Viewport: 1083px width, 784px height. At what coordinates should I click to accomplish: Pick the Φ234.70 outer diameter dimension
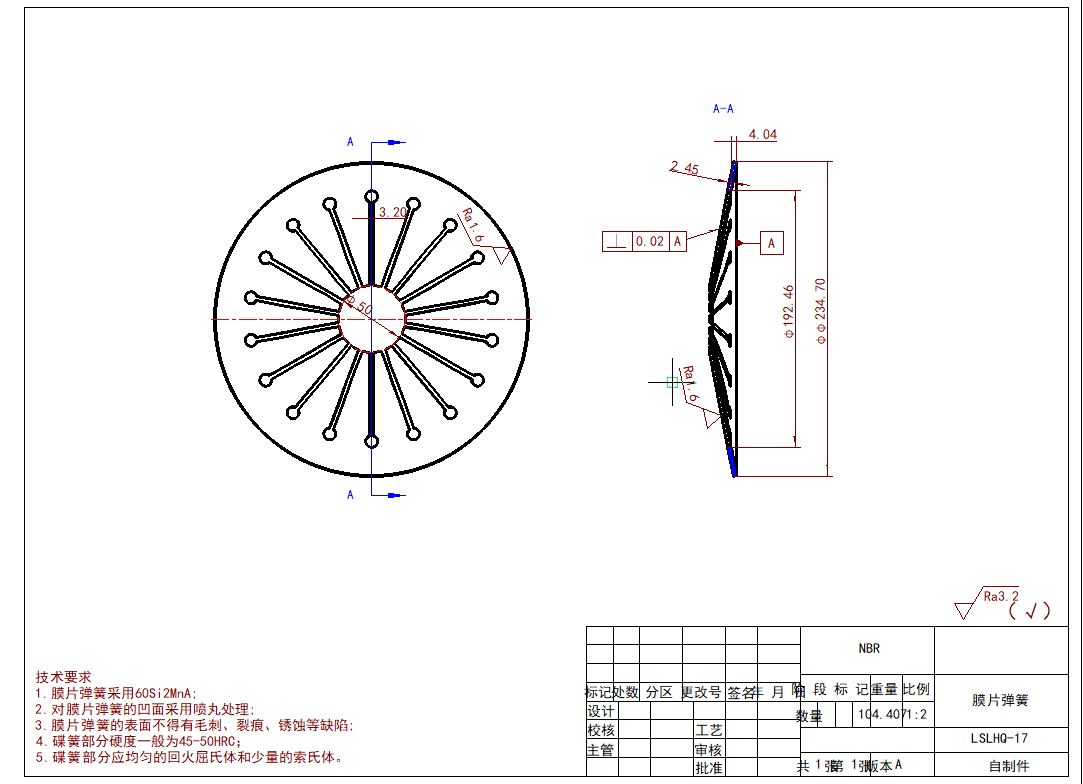coord(821,311)
